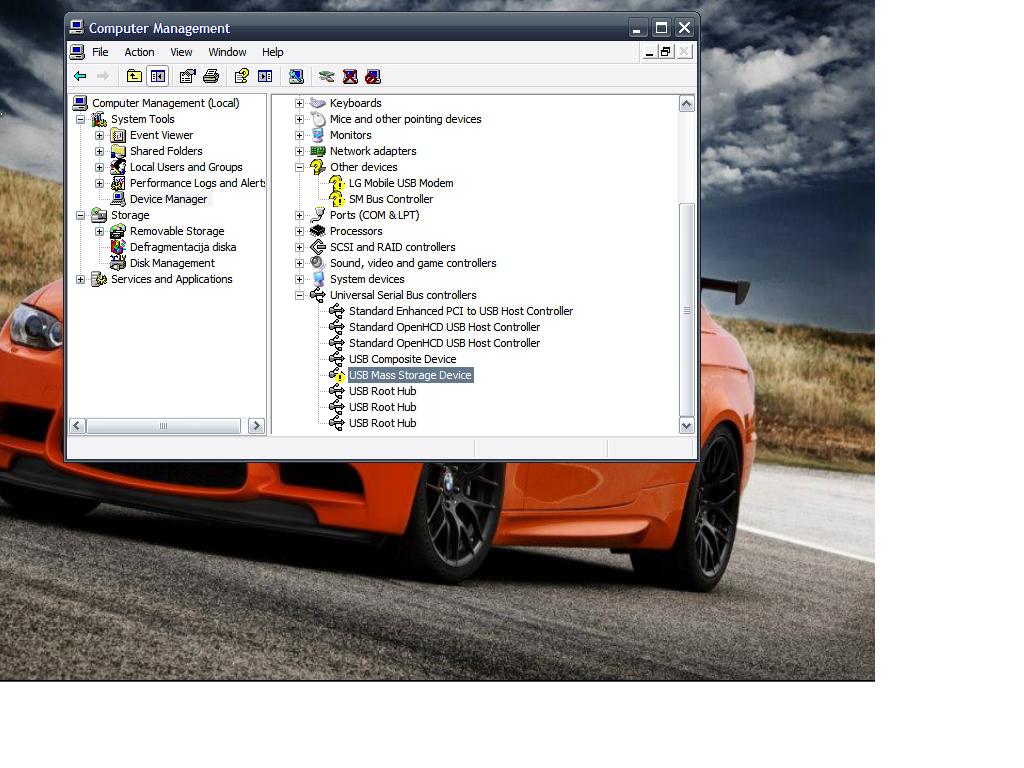Click Scan for hardware changes icon
This screenshot has width=1024, height=768.
[296, 76]
